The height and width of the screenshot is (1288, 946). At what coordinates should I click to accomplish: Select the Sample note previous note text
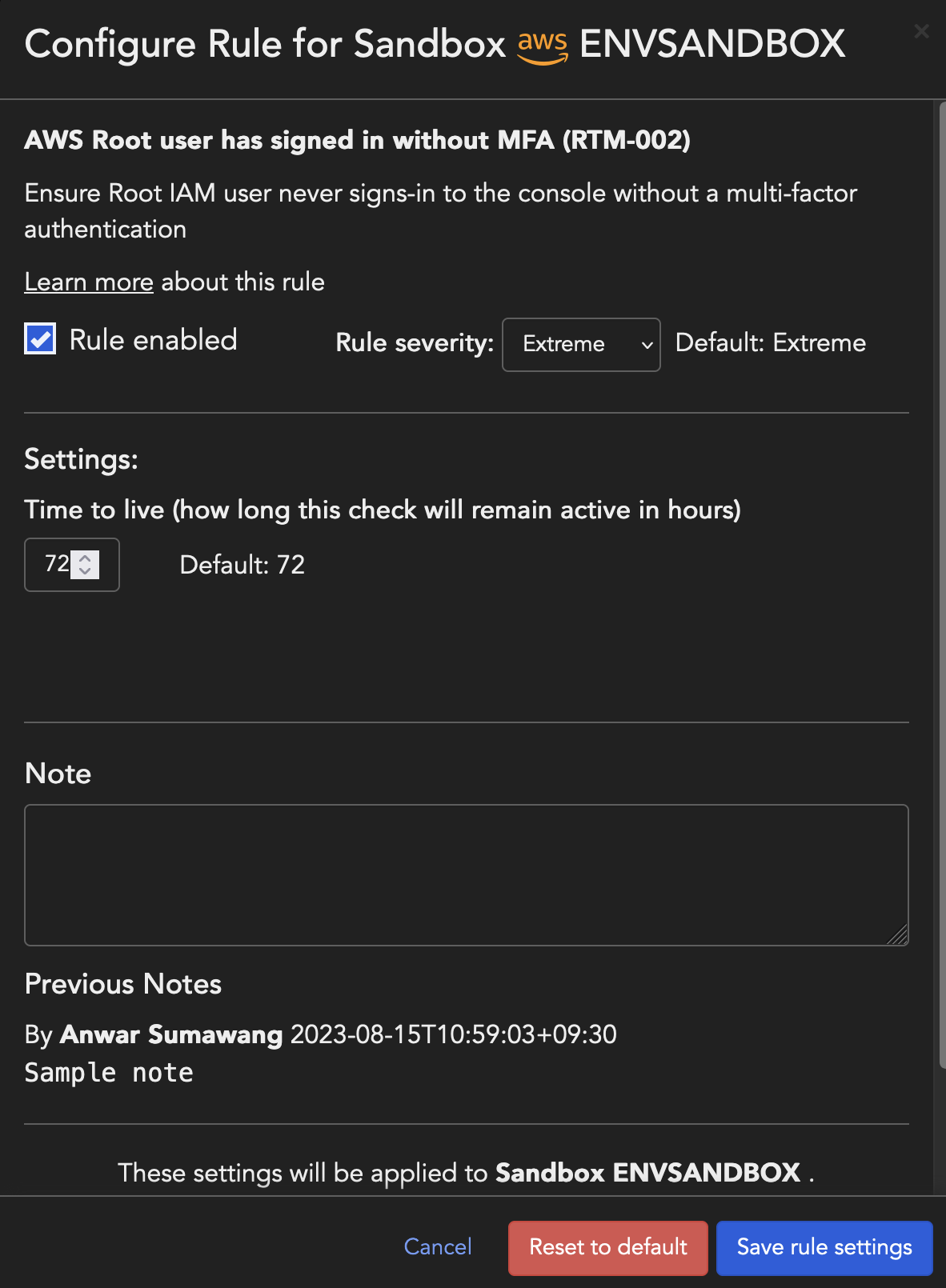pyautogui.click(x=109, y=1073)
